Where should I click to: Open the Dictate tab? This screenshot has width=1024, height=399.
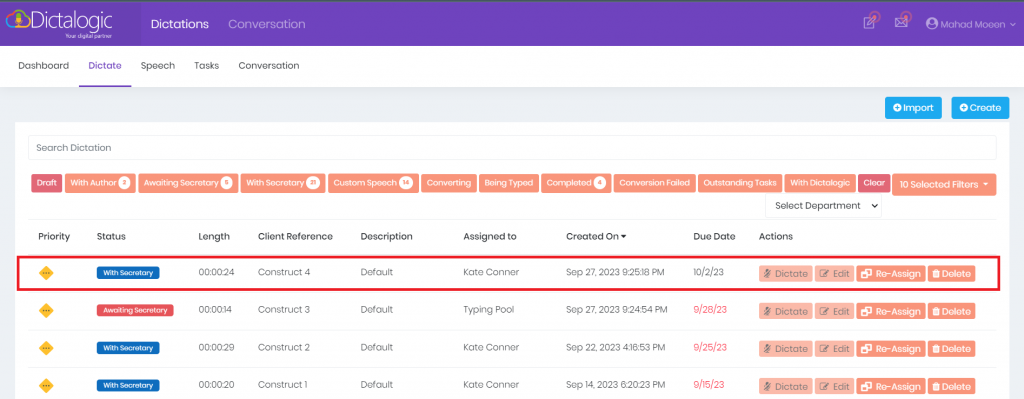click(105, 65)
